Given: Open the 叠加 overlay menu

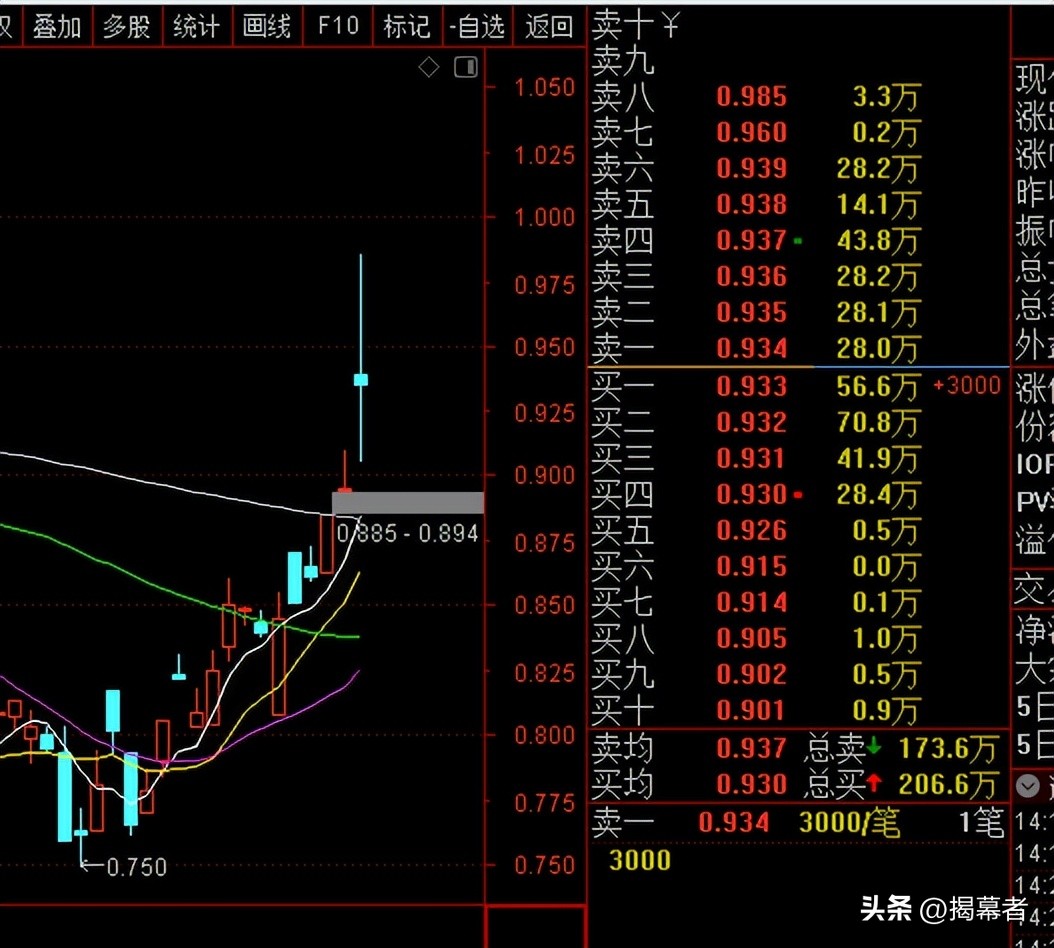Looking at the screenshot, I should 57,27.
